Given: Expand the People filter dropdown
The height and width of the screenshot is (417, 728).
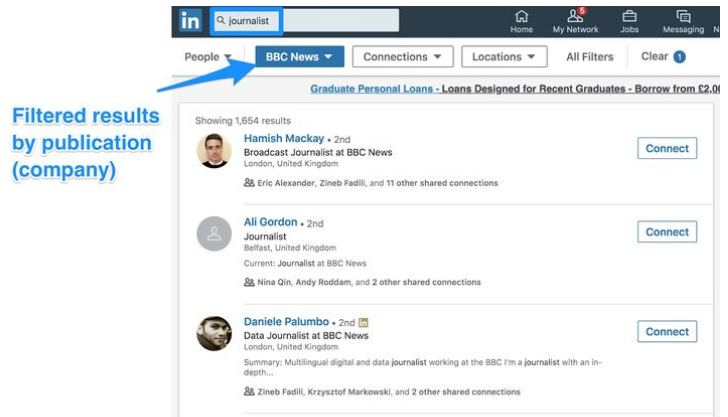Looking at the screenshot, I should coord(208,57).
